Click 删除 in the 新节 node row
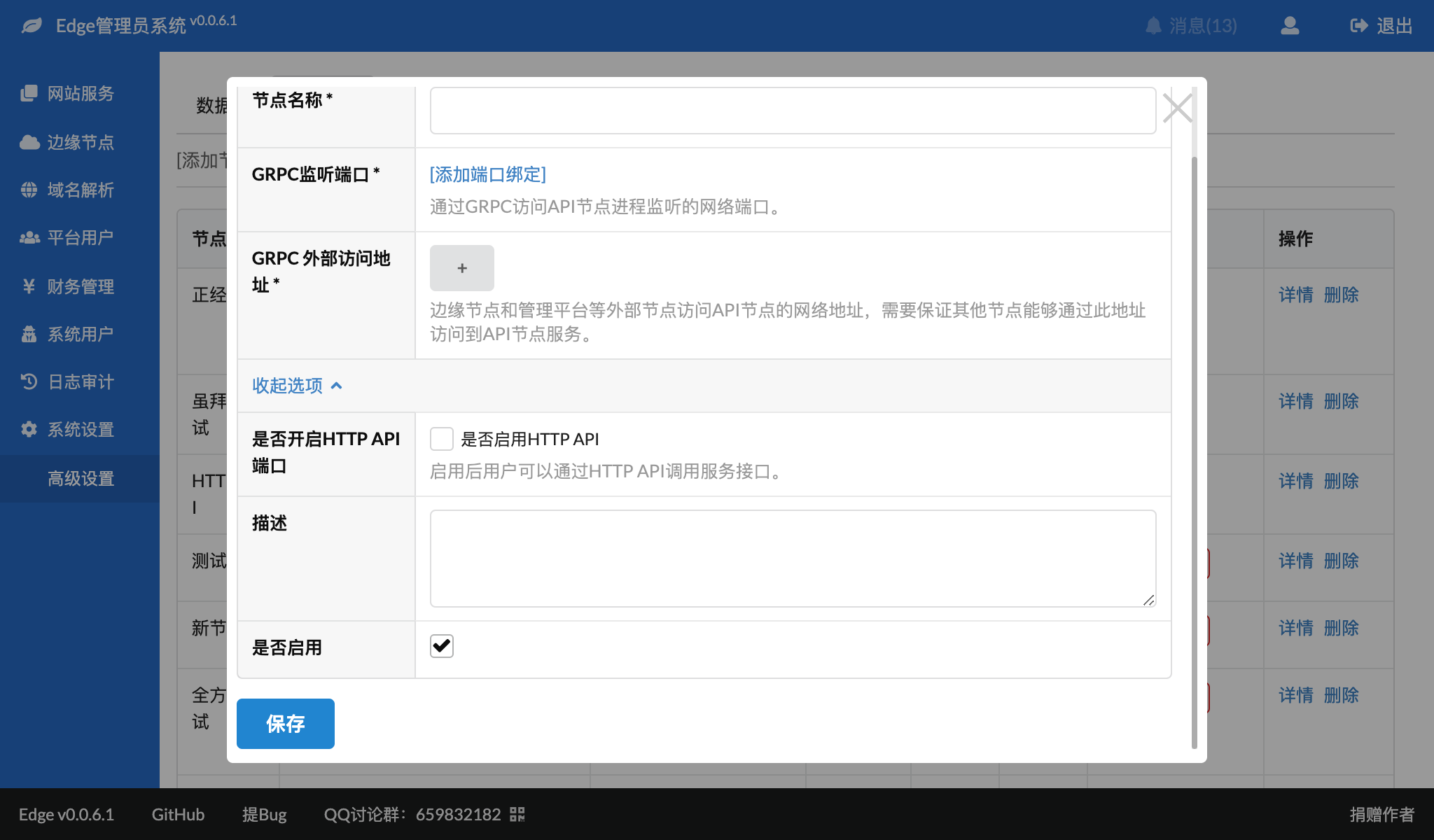 (x=1341, y=628)
